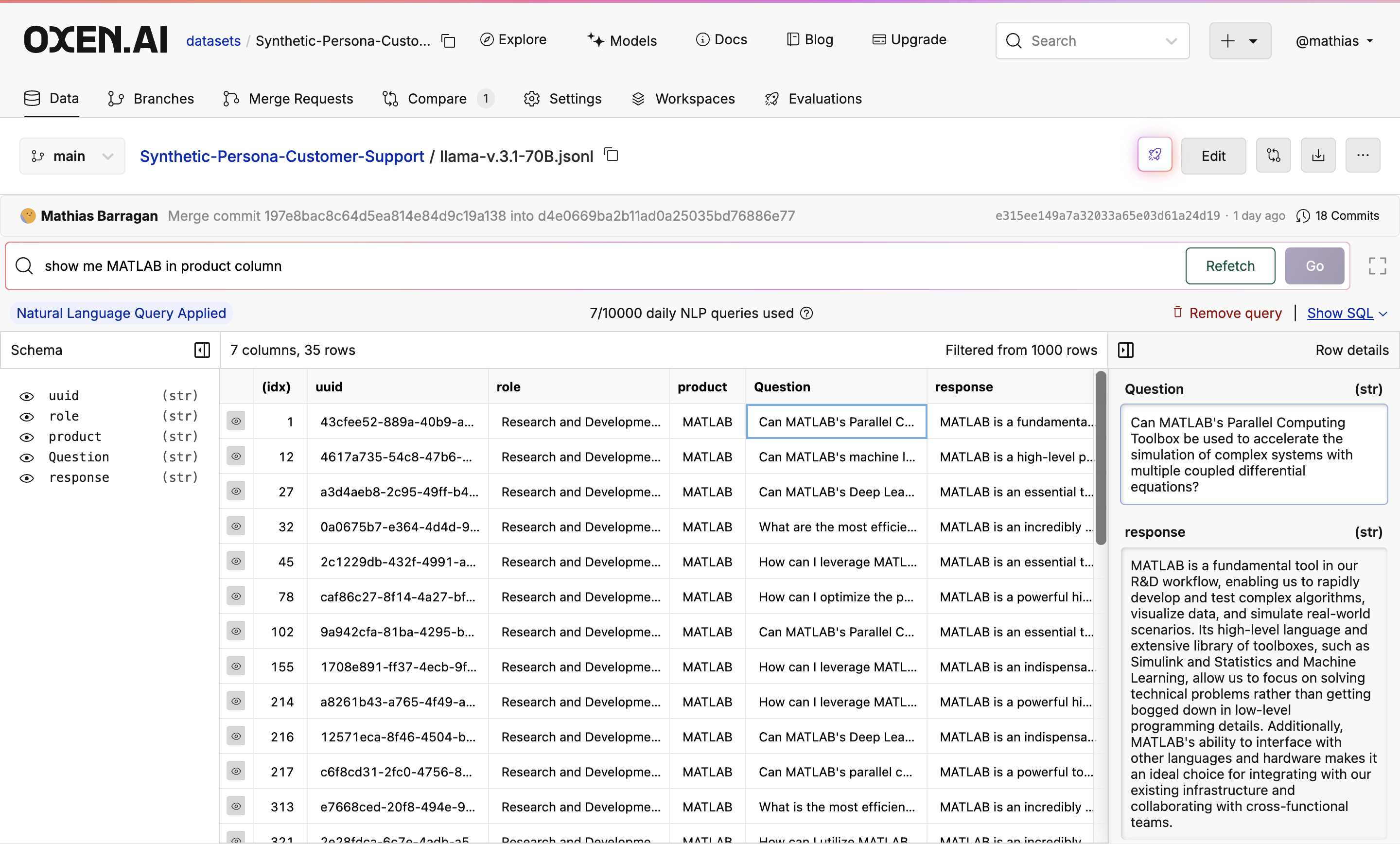Open the main branch dropdown

tap(72, 156)
